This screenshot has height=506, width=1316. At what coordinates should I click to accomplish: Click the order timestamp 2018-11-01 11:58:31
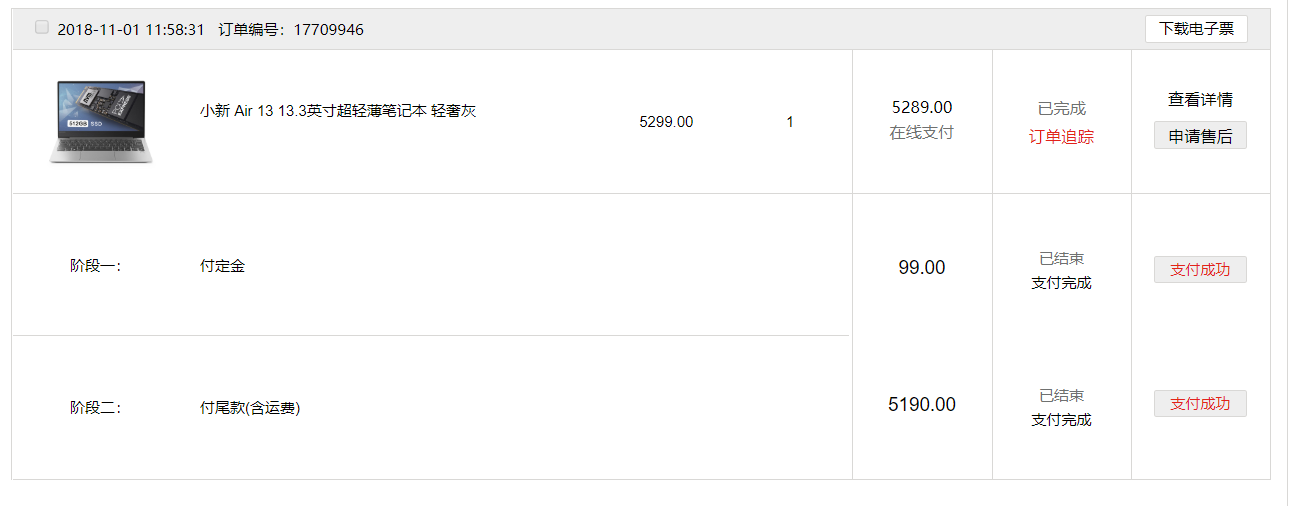pos(130,30)
